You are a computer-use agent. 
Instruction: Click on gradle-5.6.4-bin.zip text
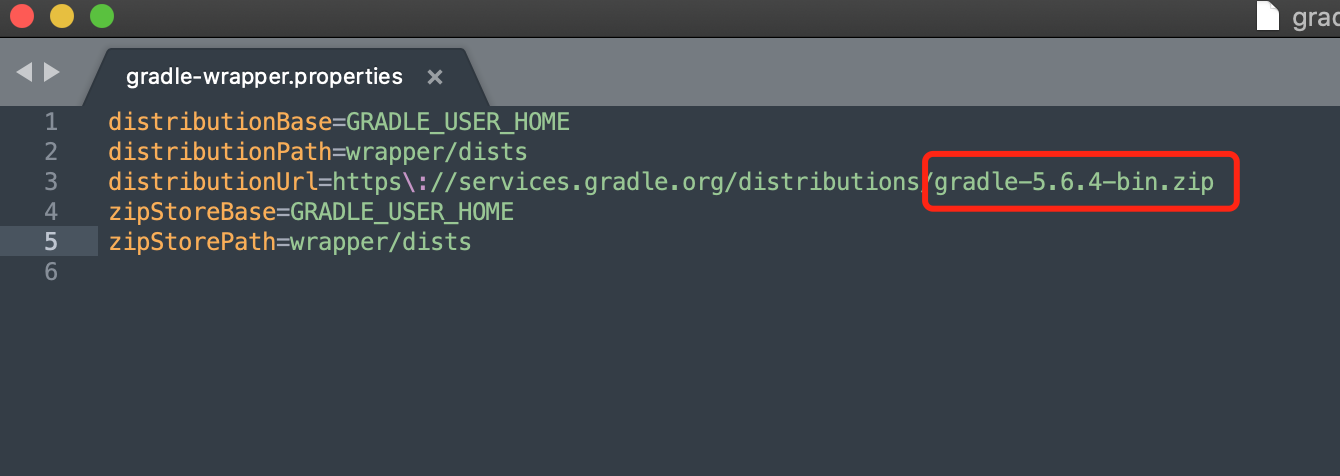coord(1073,182)
